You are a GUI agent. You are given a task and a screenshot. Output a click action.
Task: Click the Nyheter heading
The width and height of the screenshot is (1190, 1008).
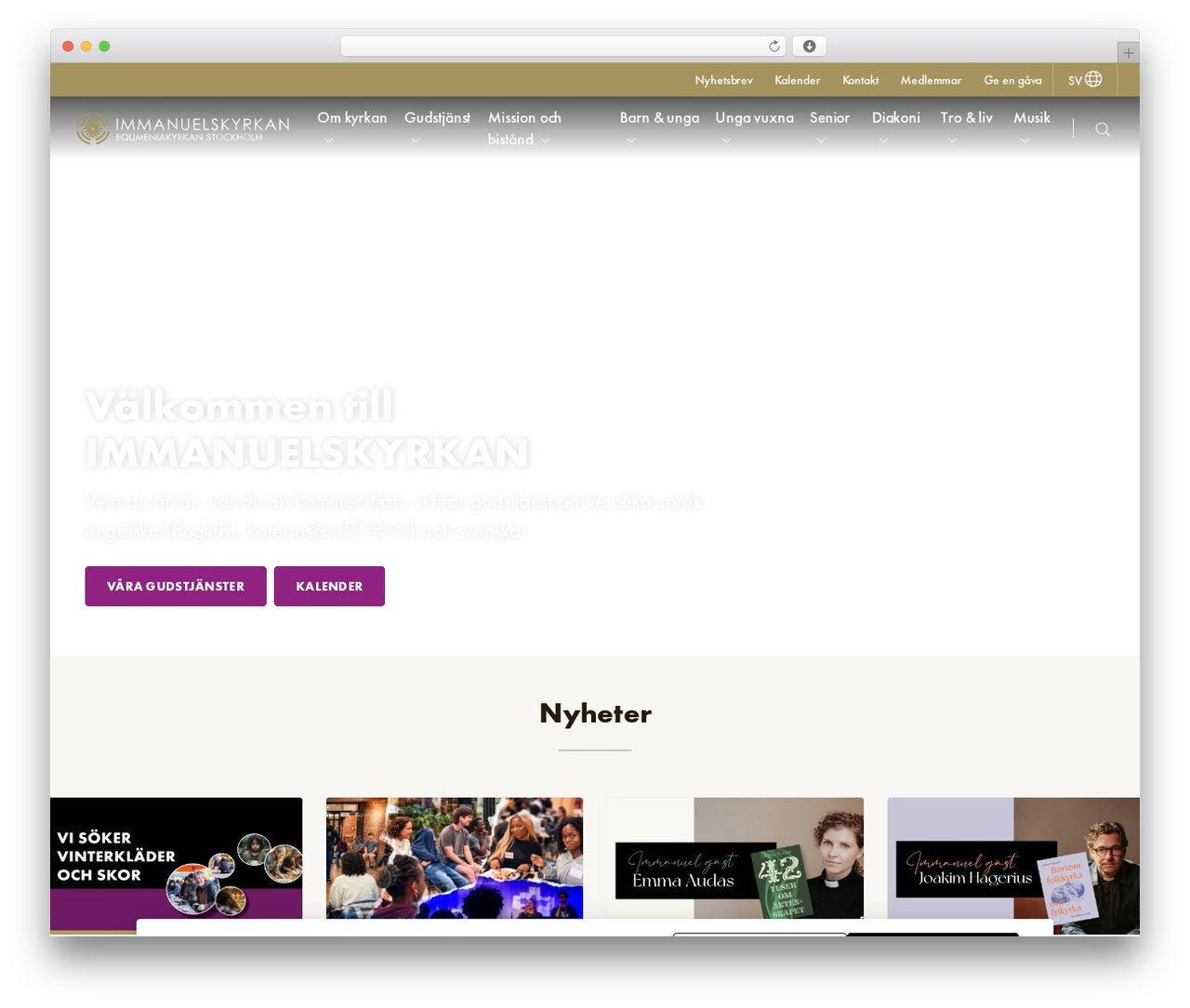595,713
